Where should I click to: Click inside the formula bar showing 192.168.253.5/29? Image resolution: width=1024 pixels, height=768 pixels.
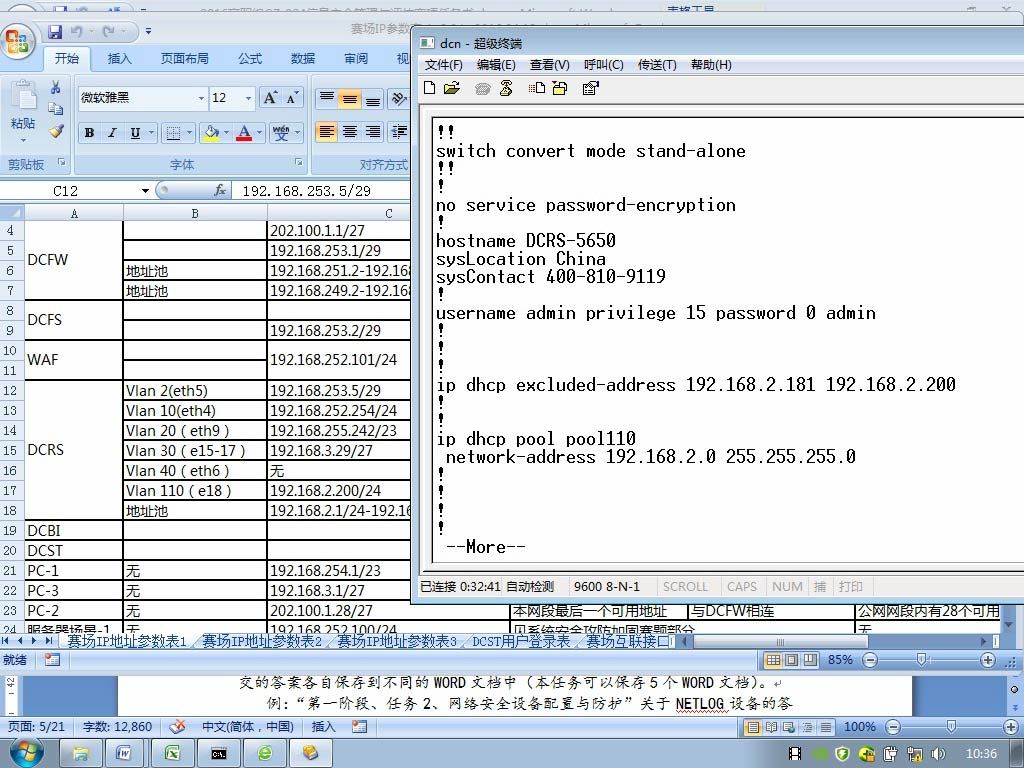point(323,191)
